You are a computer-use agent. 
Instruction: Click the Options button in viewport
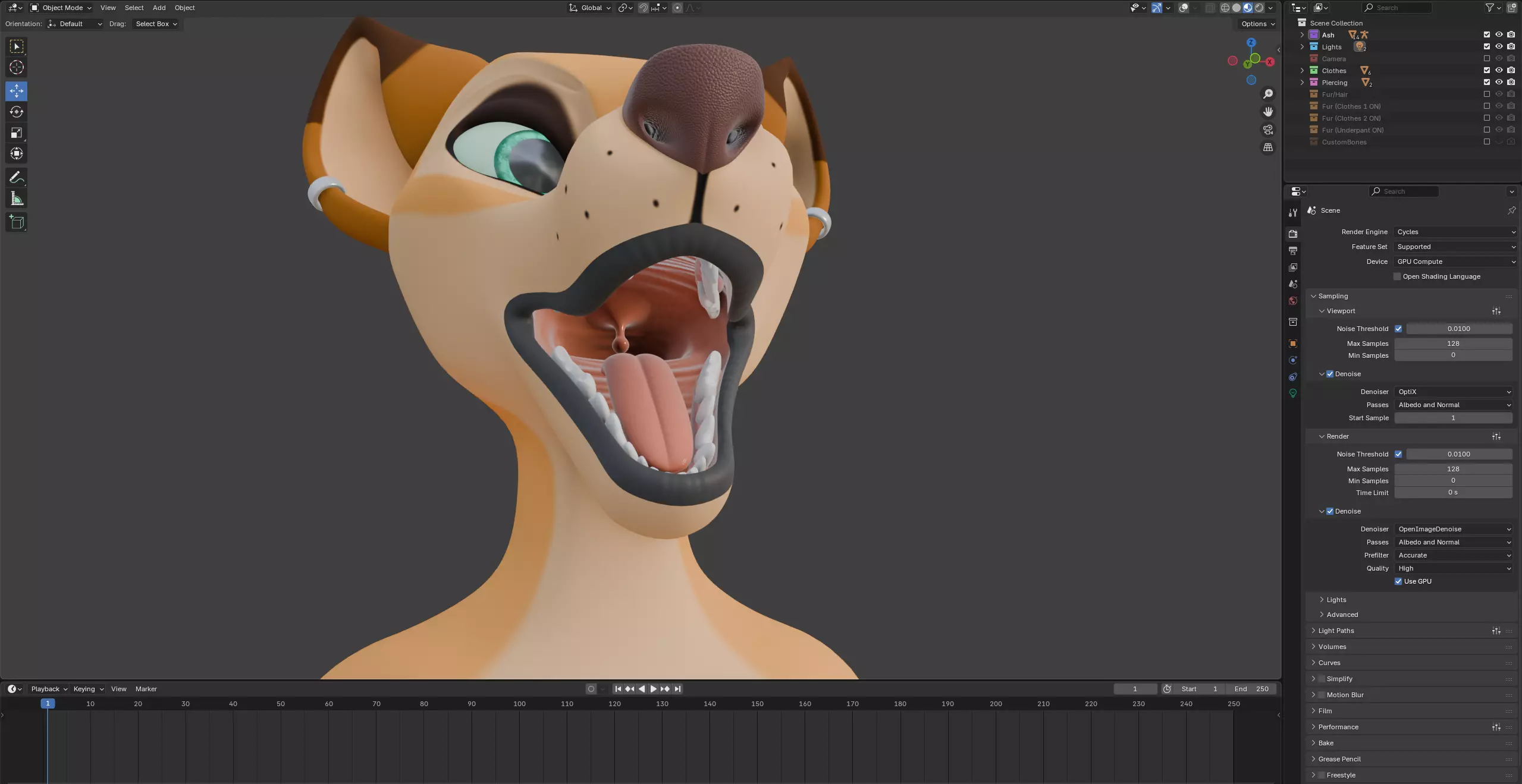coord(1258,24)
